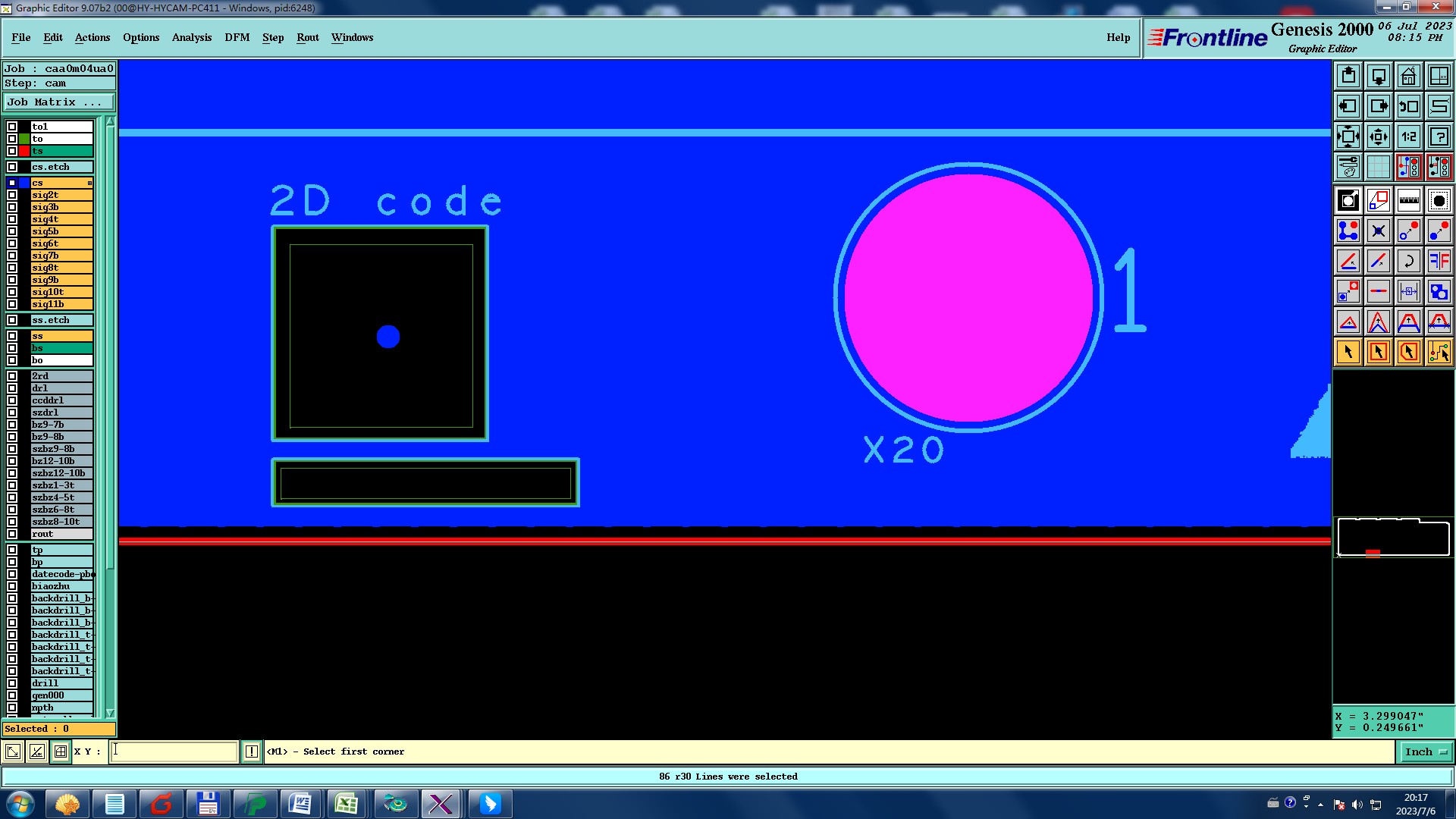
Task: Click the pan up arrow icon
Action: tap(1348, 76)
